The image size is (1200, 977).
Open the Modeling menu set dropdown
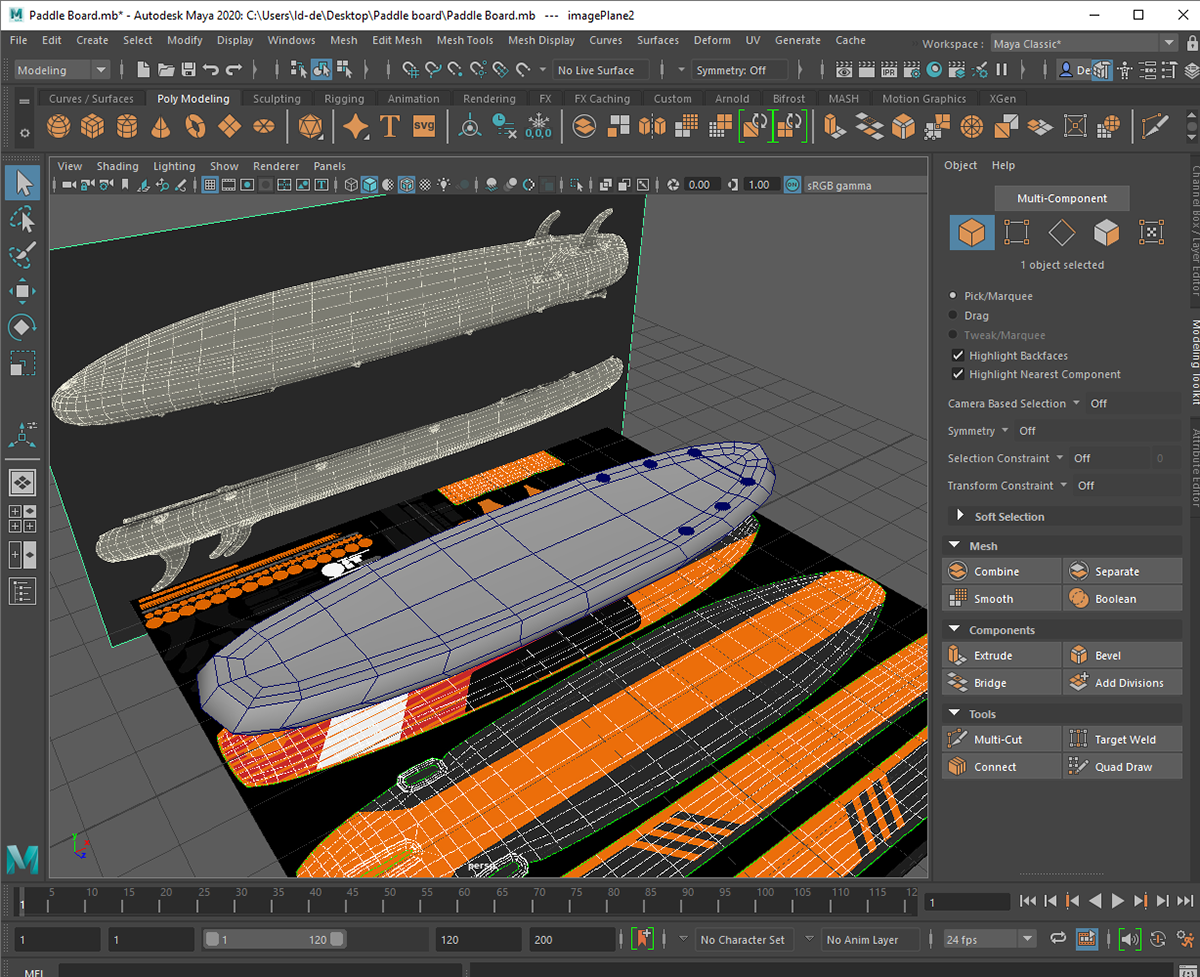pyautogui.click(x=62, y=70)
